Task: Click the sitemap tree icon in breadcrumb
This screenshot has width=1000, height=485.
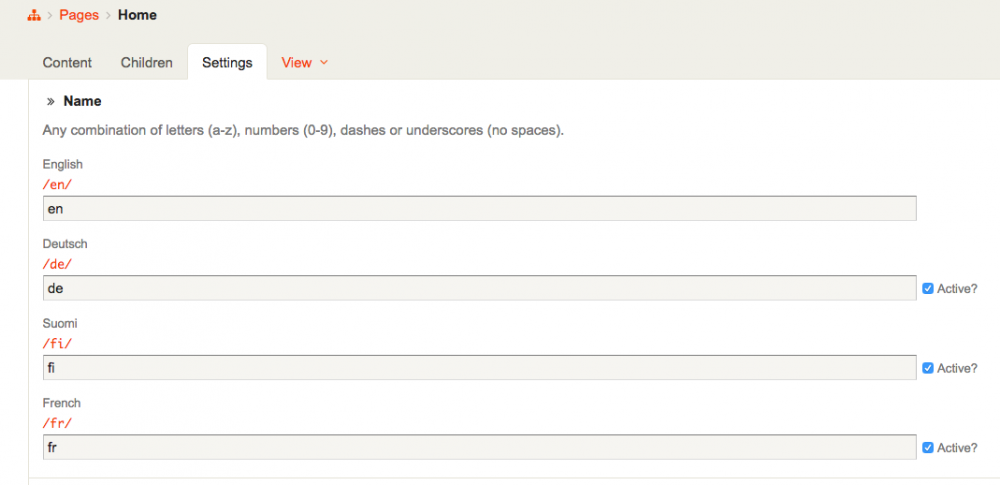Action: pos(34,15)
